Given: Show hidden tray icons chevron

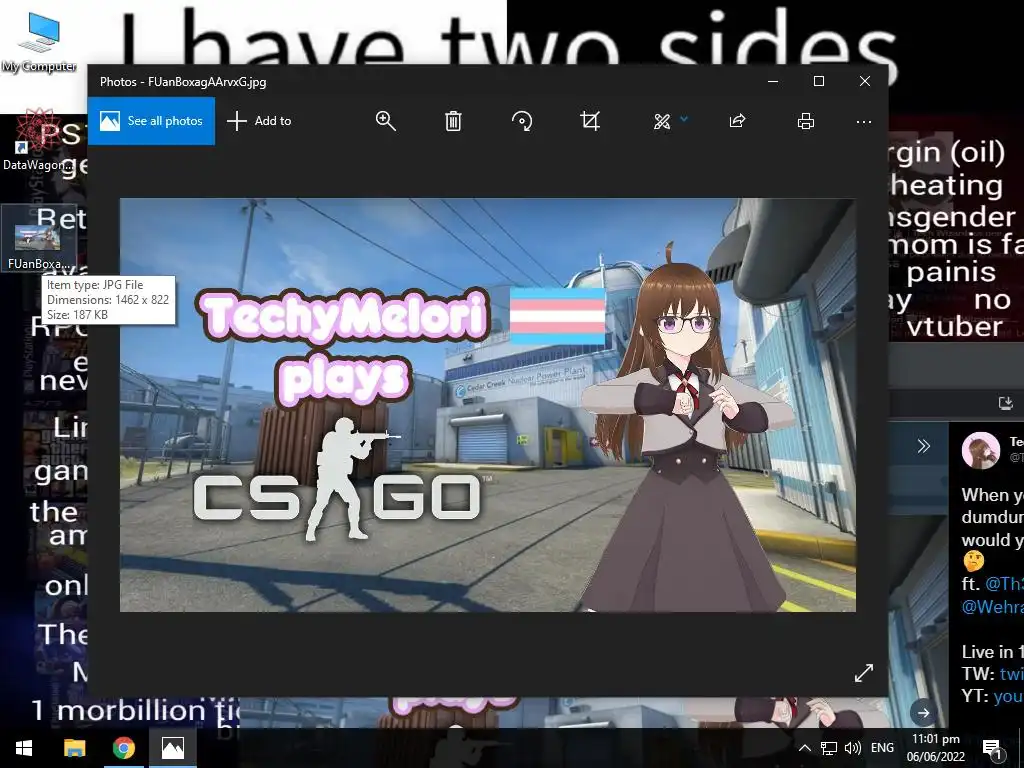Looking at the screenshot, I should tap(805, 748).
